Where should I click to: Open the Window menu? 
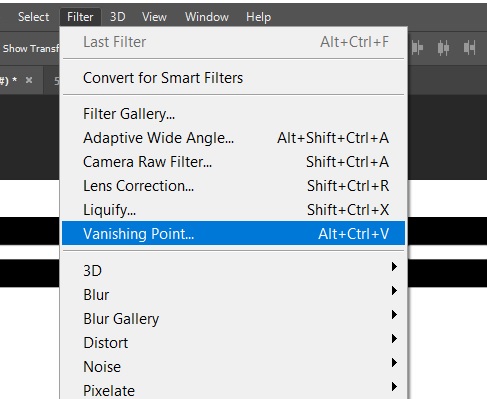[207, 17]
